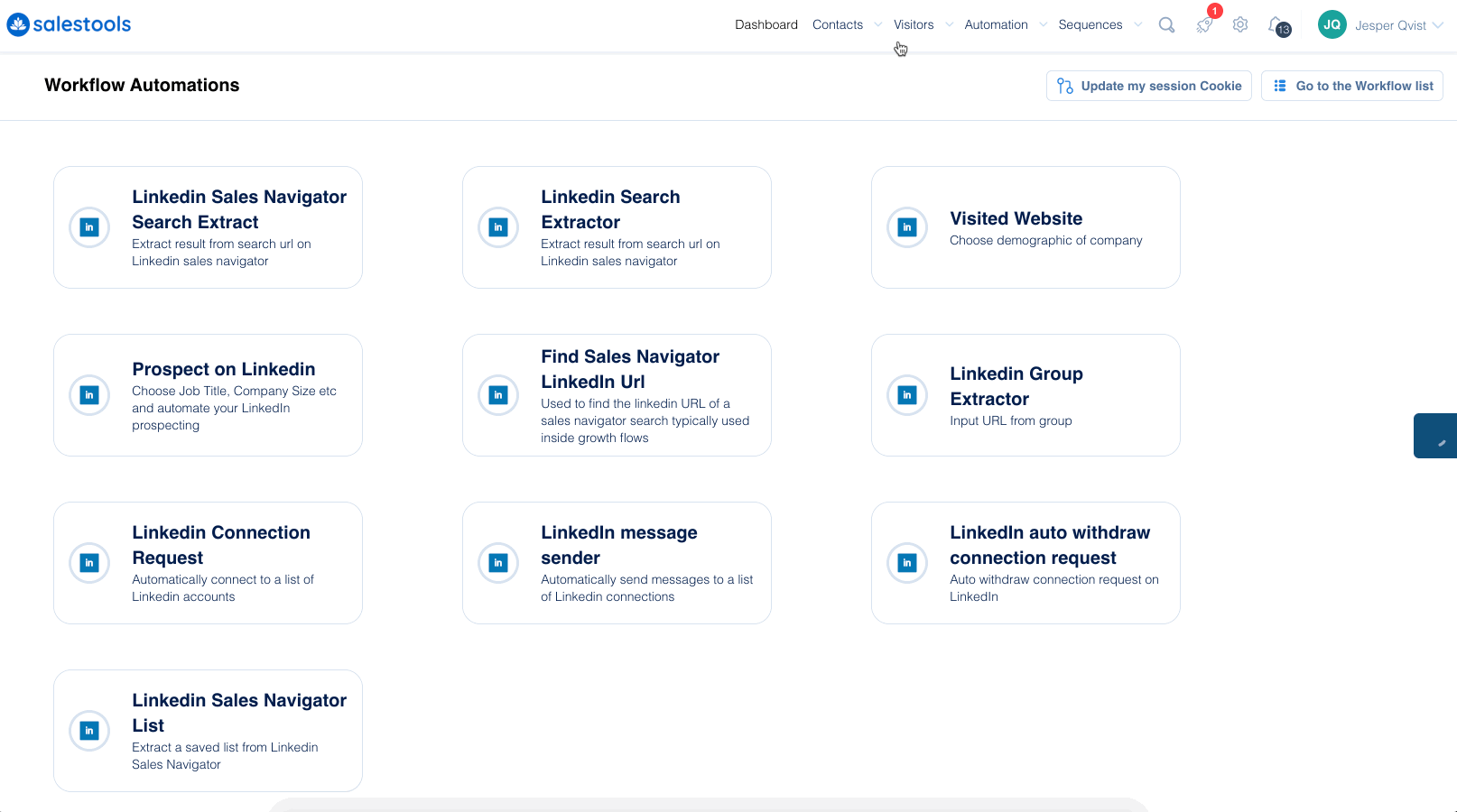This screenshot has width=1457, height=812.
Task: Click the Jesper Qvist user name
Action: pyautogui.click(x=1390, y=25)
